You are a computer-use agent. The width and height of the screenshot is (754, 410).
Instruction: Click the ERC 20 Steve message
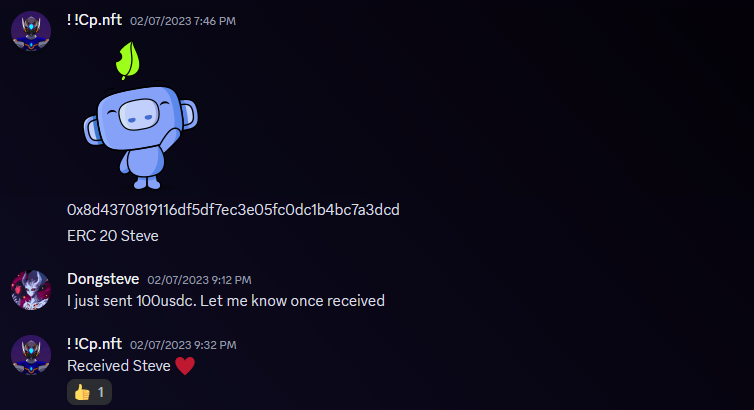113,236
